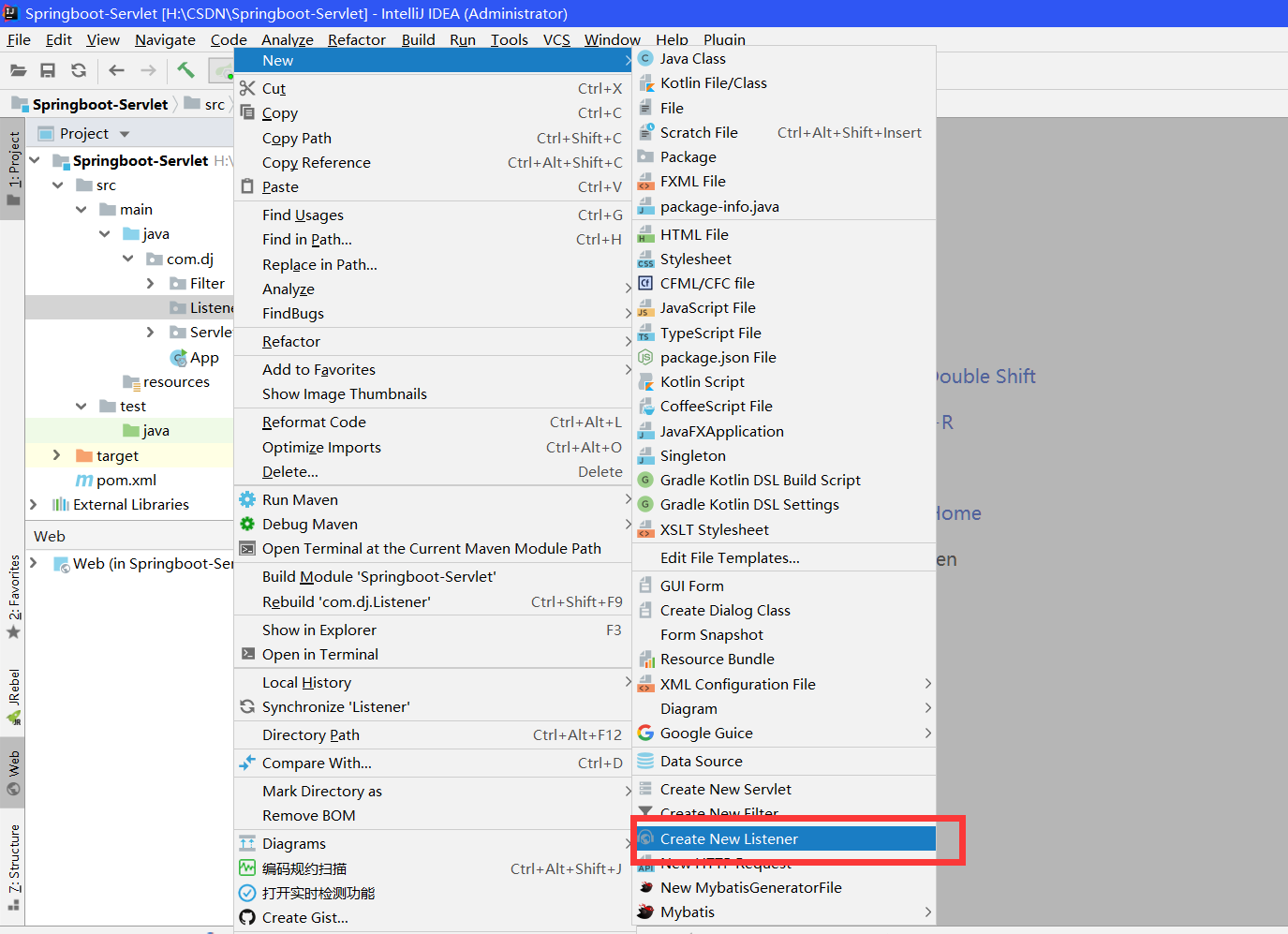The image size is (1288, 934).
Task: Click the Springboot-Servlet breadcrumb
Action: point(91,104)
